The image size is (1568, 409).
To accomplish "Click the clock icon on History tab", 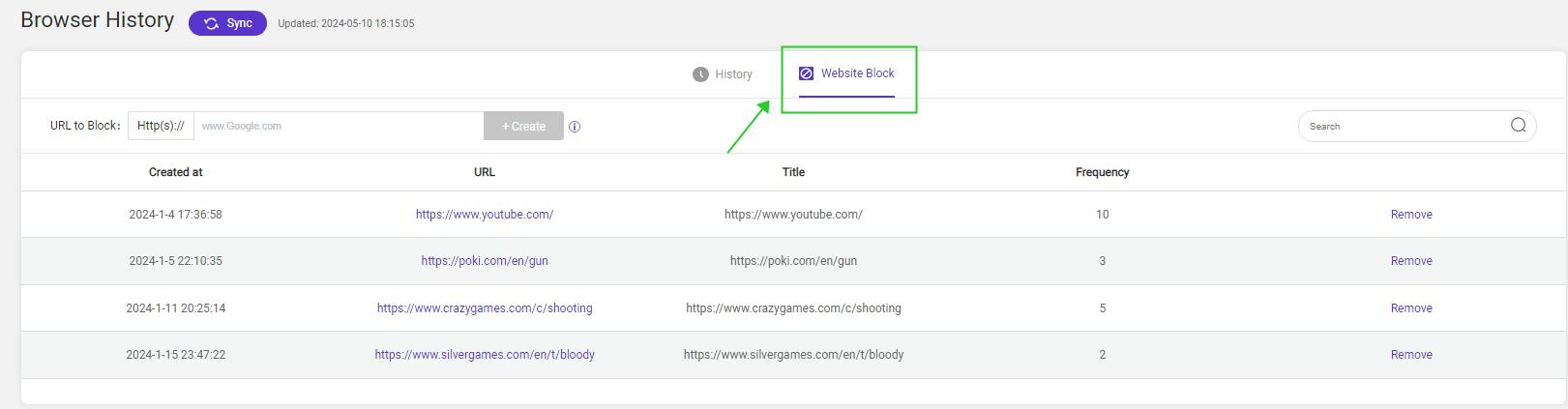I will click(x=700, y=74).
